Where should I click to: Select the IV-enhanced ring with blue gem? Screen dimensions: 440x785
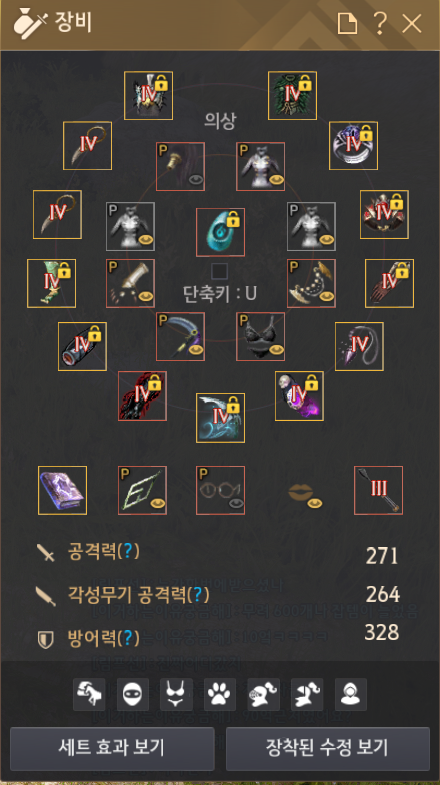click(x=353, y=146)
